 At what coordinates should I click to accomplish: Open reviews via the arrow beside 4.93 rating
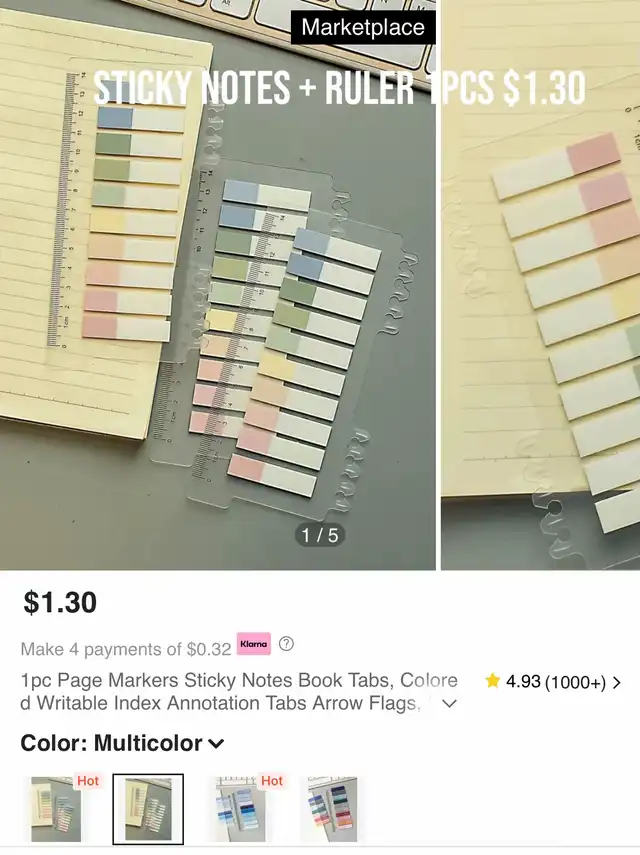617,682
